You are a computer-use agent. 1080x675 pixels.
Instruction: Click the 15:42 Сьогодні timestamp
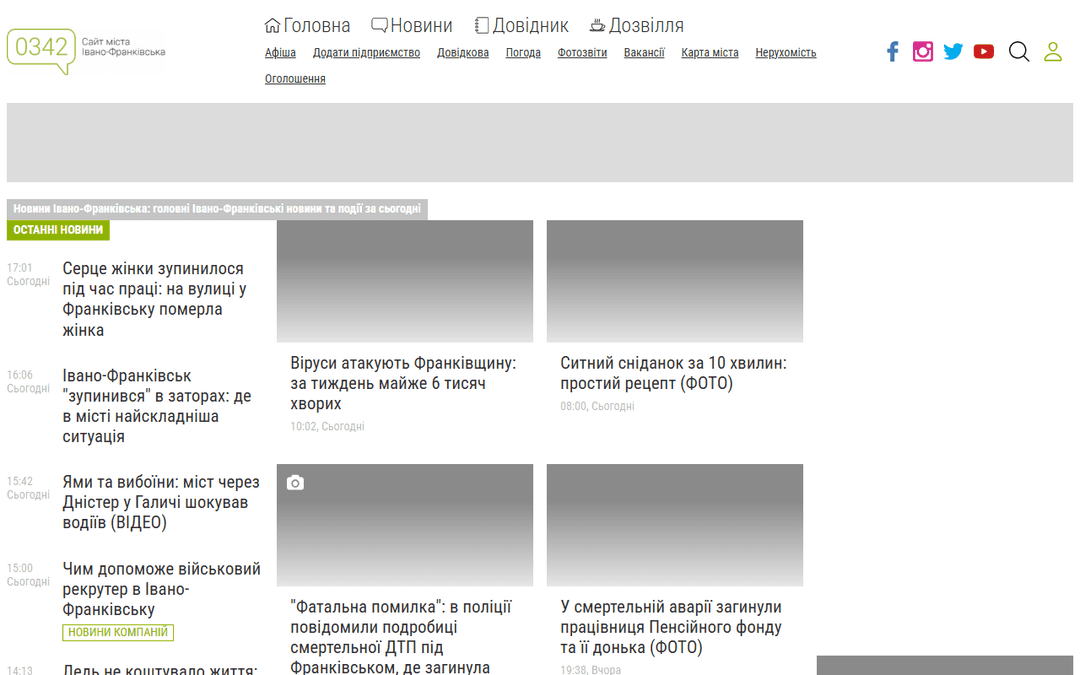click(x=28, y=488)
